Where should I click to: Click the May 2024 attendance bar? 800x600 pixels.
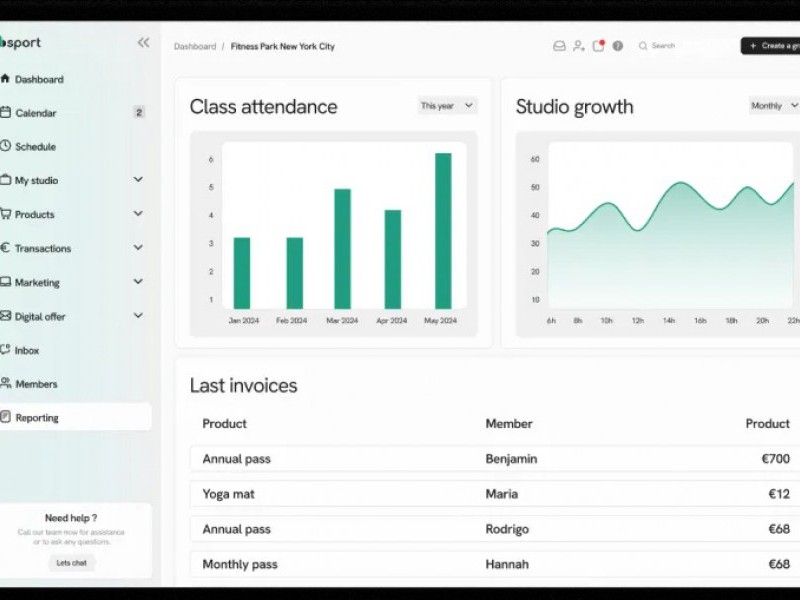coord(442,230)
